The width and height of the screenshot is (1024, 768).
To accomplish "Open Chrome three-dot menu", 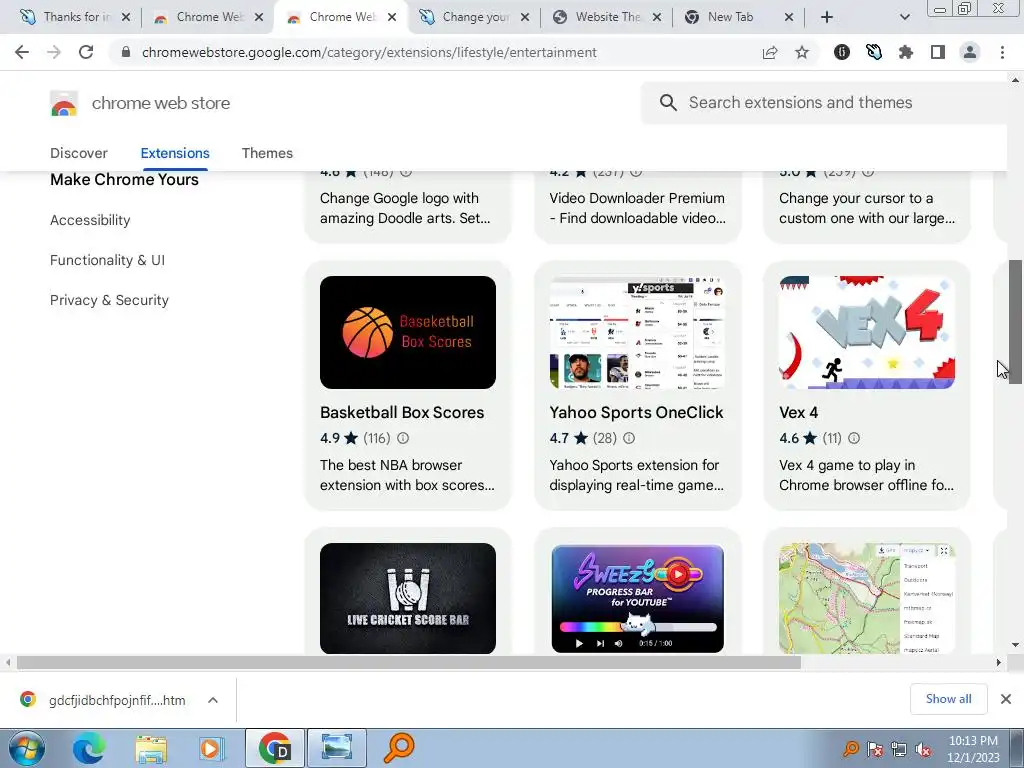I will [1002, 52].
